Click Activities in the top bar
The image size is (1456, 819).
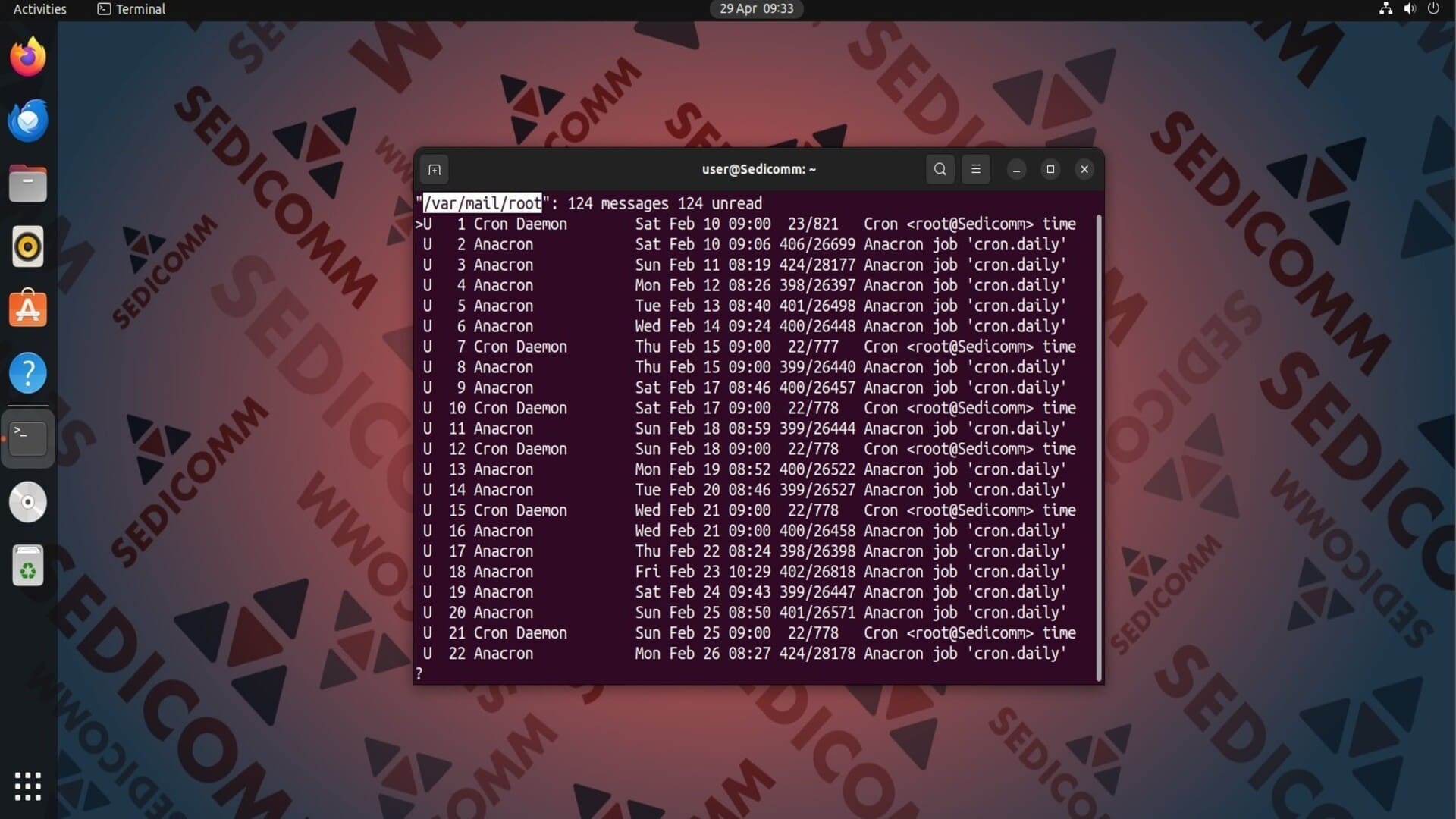(x=39, y=9)
